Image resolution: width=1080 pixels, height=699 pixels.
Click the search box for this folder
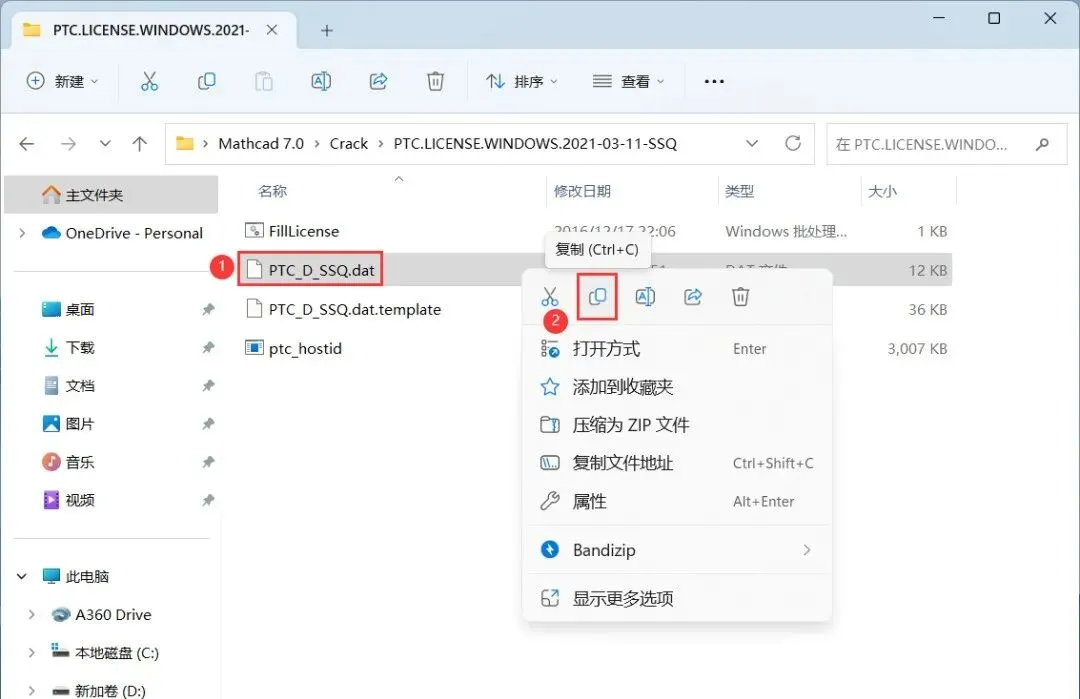[x=946, y=144]
